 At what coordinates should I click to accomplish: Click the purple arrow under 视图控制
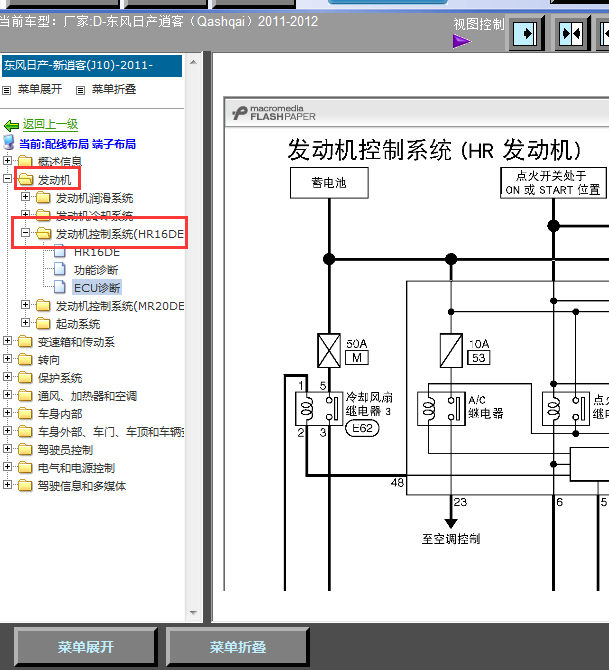pyautogui.click(x=462, y=41)
